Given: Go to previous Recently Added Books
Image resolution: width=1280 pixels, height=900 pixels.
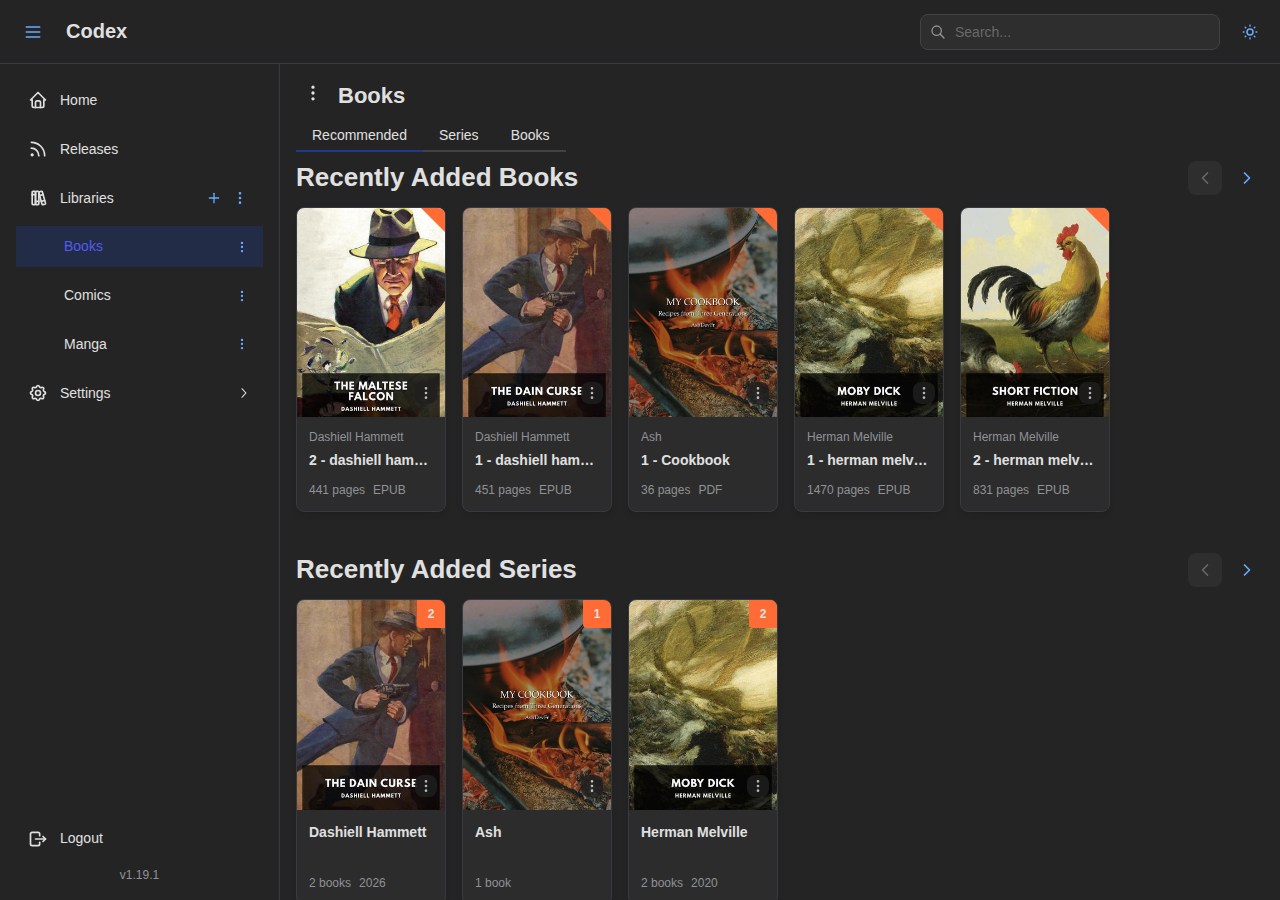Looking at the screenshot, I should click(x=1205, y=178).
